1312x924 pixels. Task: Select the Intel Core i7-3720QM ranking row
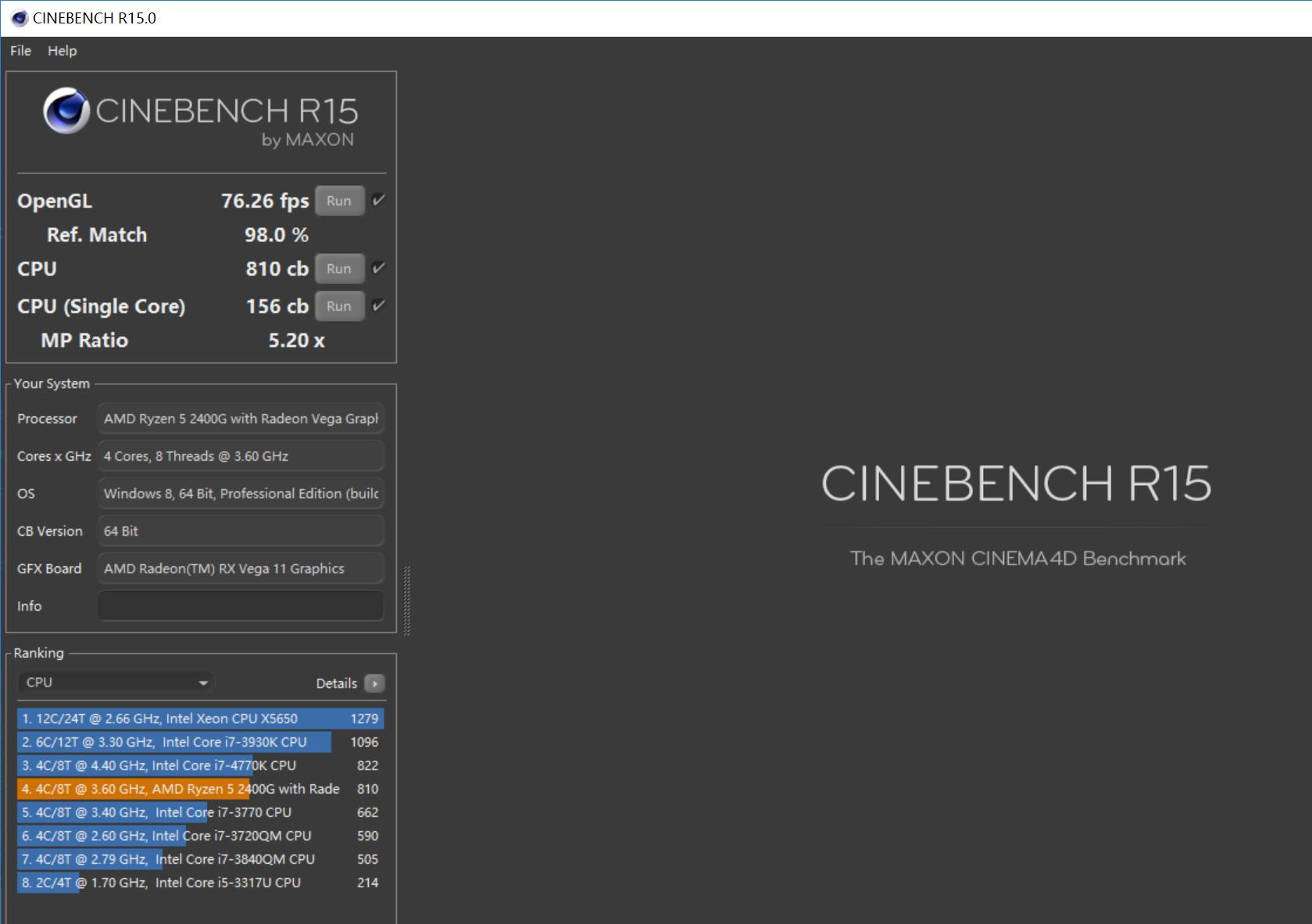pos(201,836)
